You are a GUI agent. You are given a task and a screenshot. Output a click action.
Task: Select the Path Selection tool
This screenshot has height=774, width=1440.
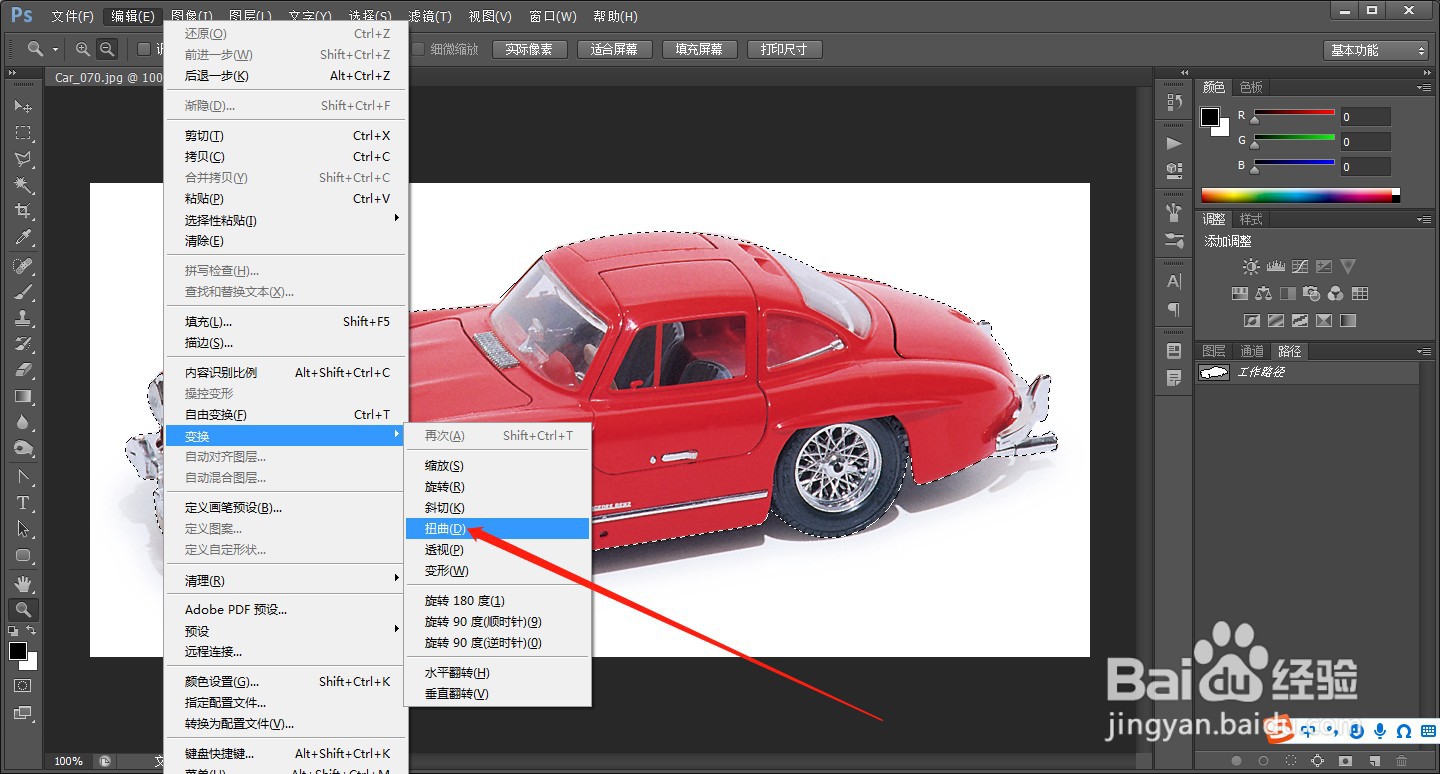(x=23, y=529)
